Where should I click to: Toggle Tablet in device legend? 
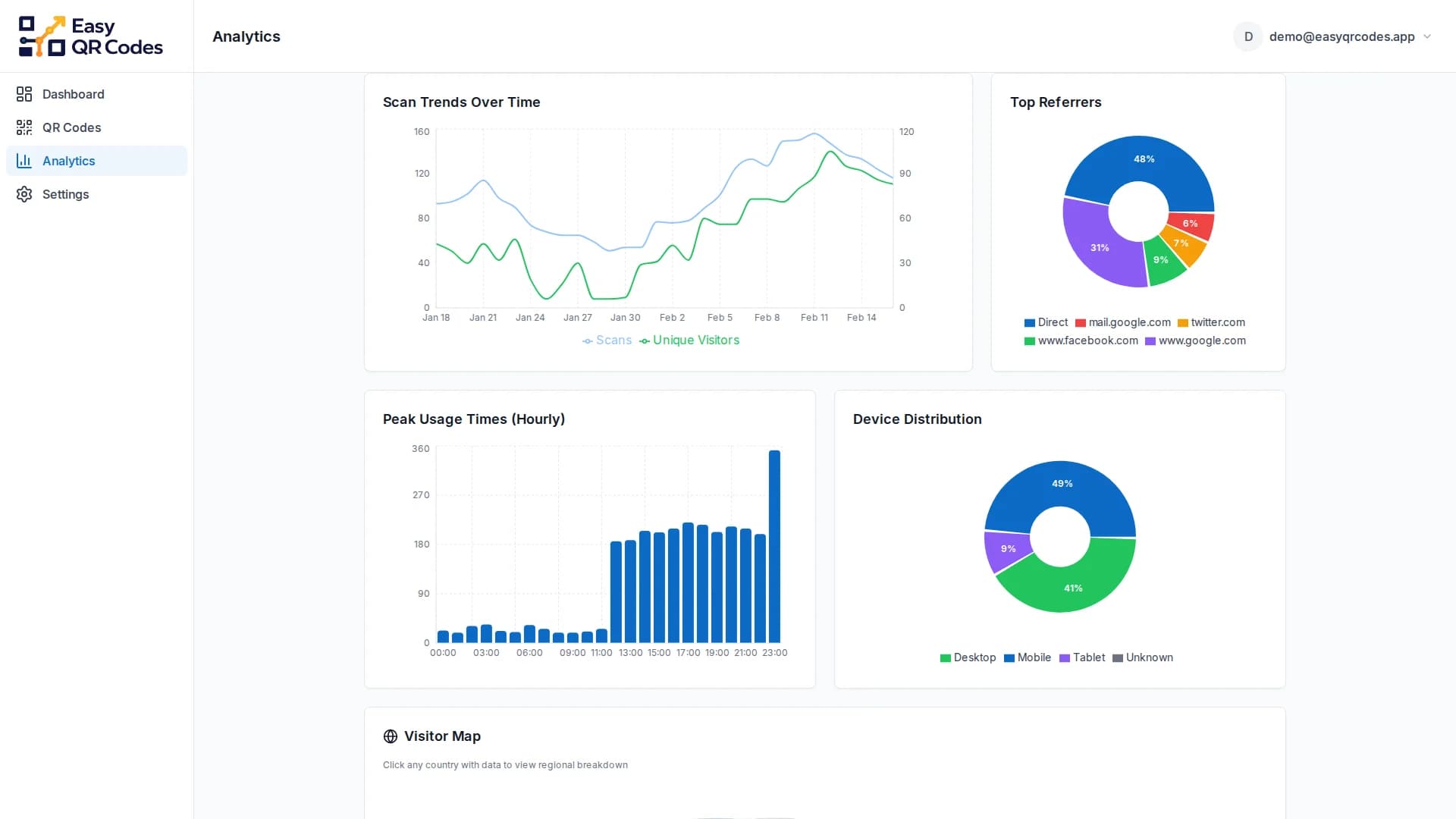[x=1082, y=657]
